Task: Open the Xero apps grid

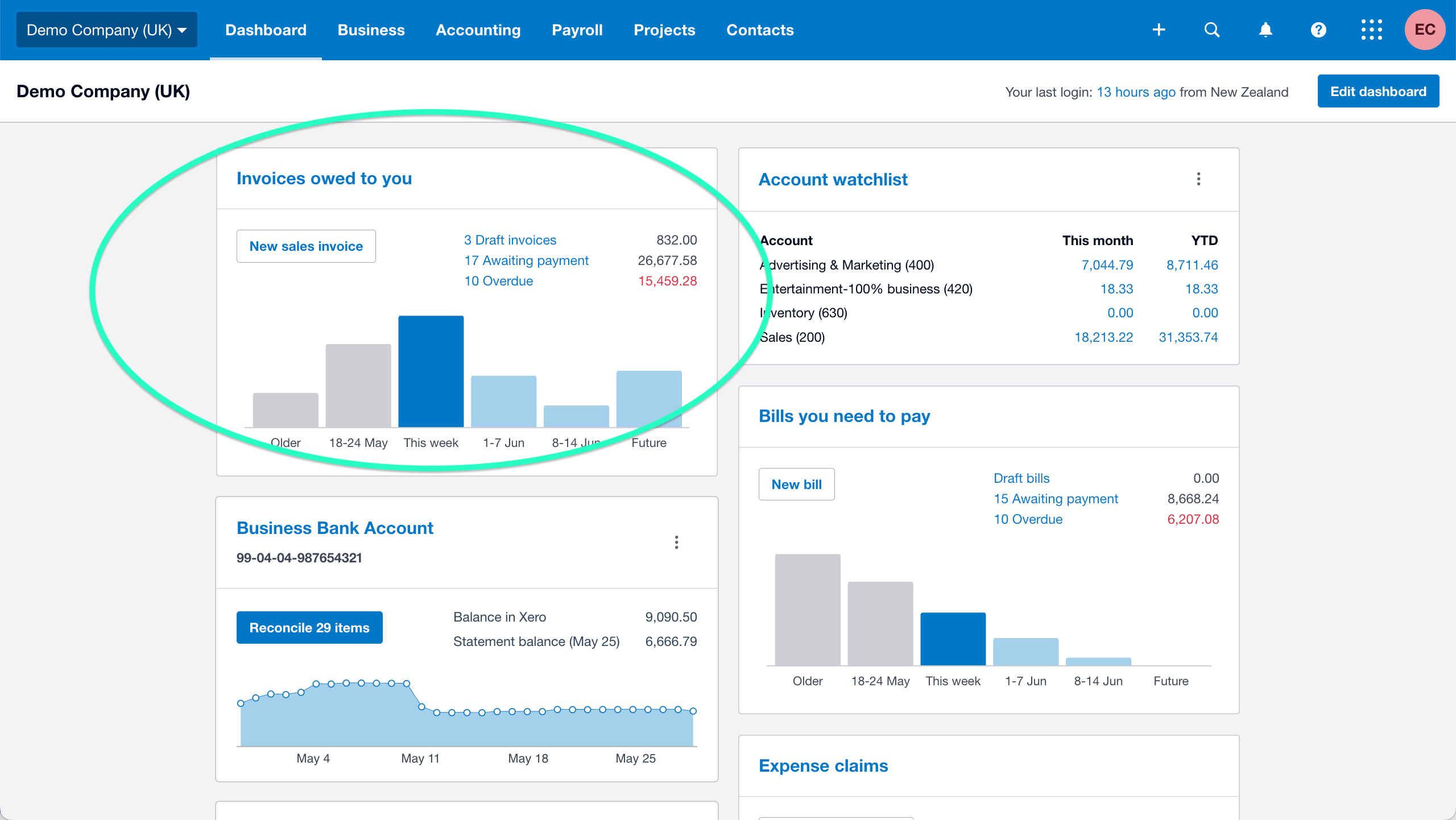Action: (1372, 30)
